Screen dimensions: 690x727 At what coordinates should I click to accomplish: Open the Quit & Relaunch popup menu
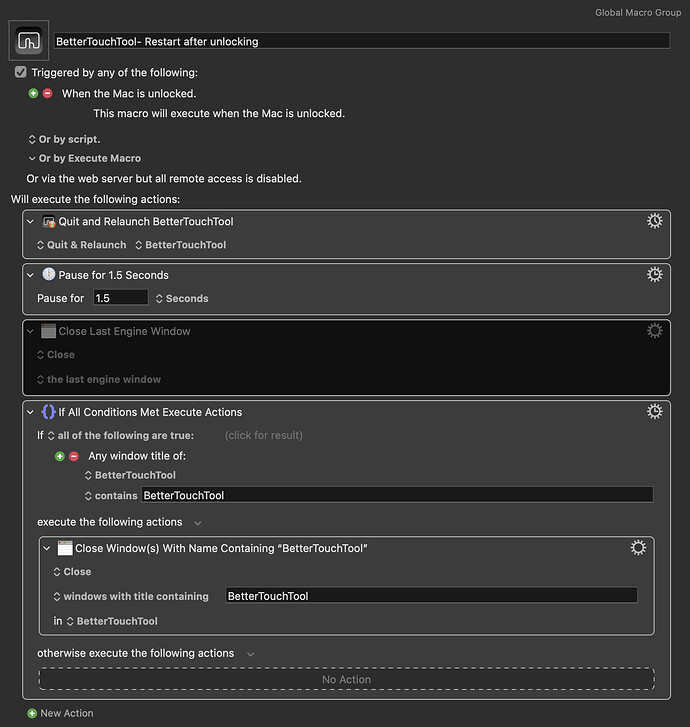pyautogui.click(x=82, y=245)
